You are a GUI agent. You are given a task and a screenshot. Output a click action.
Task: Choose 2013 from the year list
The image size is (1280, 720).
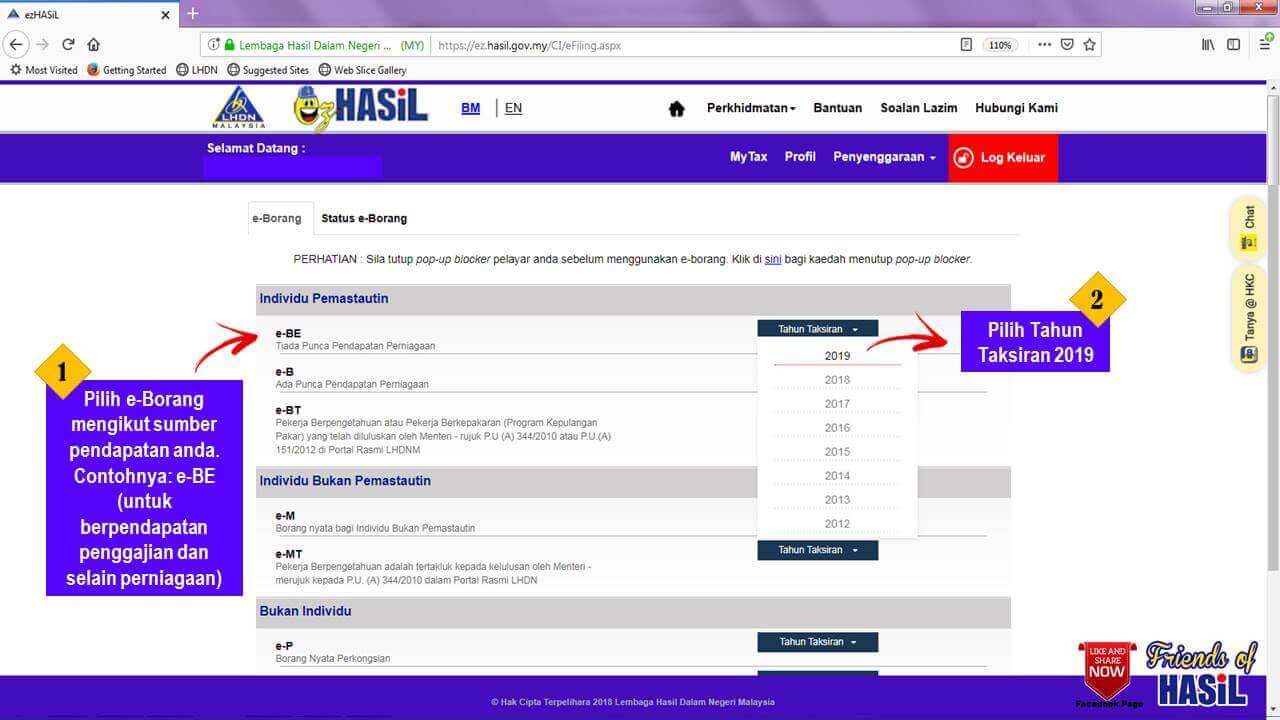pyautogui.click(x=837, y=500)
